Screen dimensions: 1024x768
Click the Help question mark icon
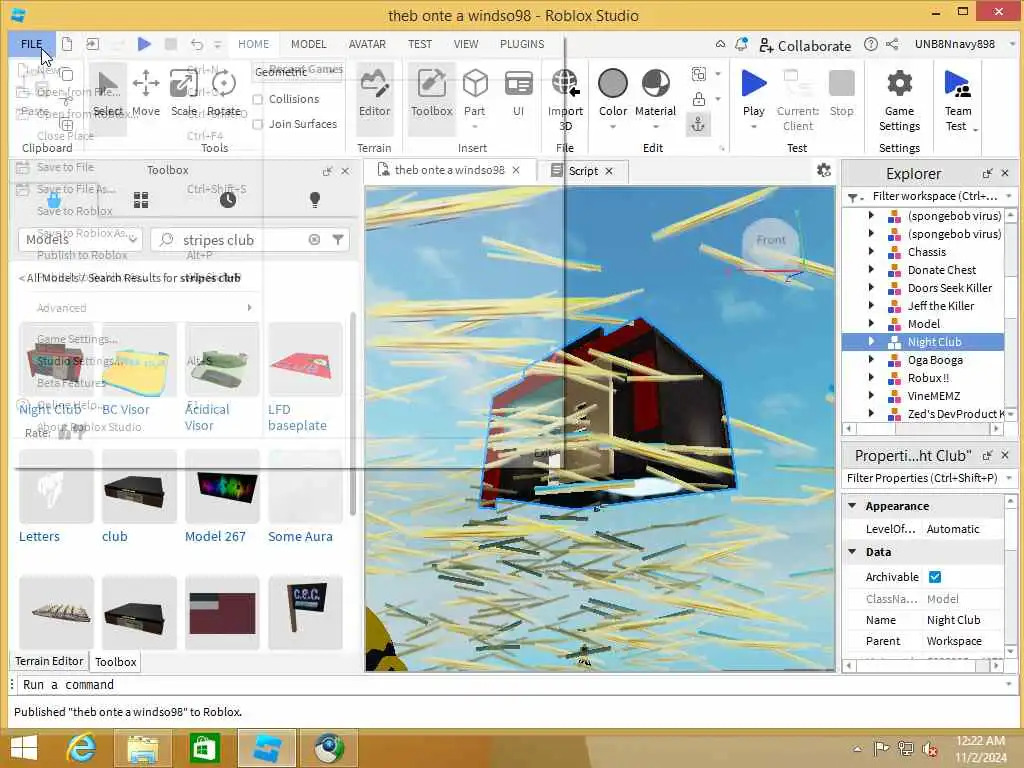871,44
